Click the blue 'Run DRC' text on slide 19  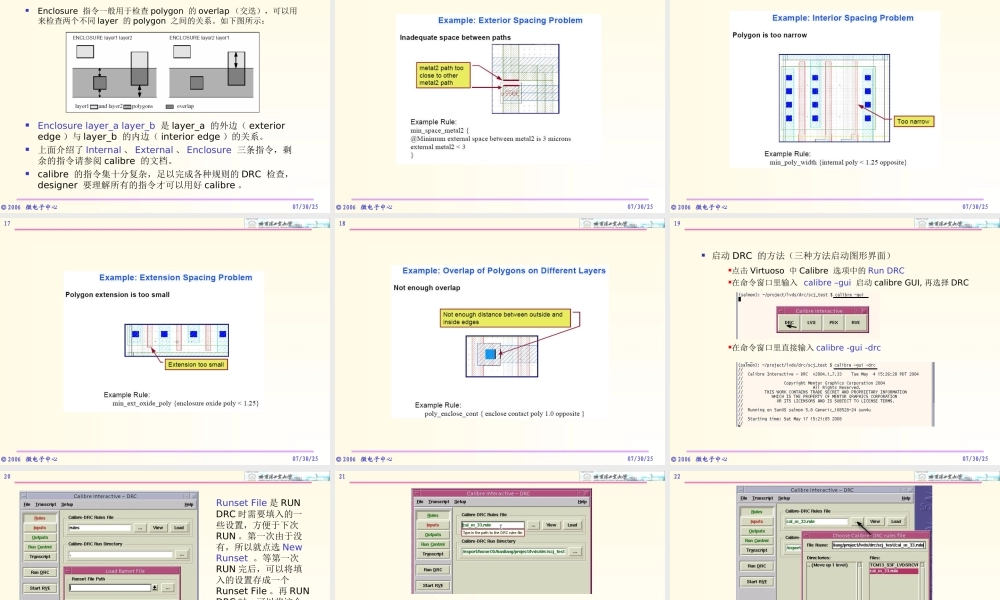tap(886, 270)
